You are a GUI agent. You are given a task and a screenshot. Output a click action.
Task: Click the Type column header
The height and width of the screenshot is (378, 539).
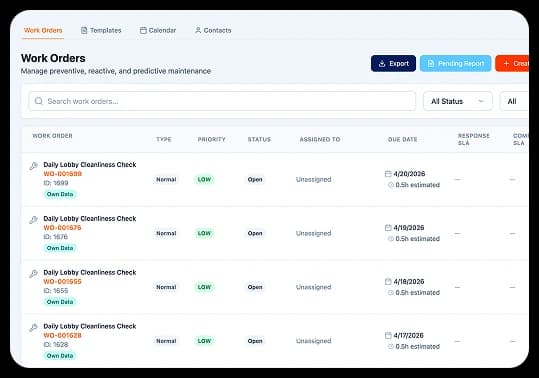164,139
